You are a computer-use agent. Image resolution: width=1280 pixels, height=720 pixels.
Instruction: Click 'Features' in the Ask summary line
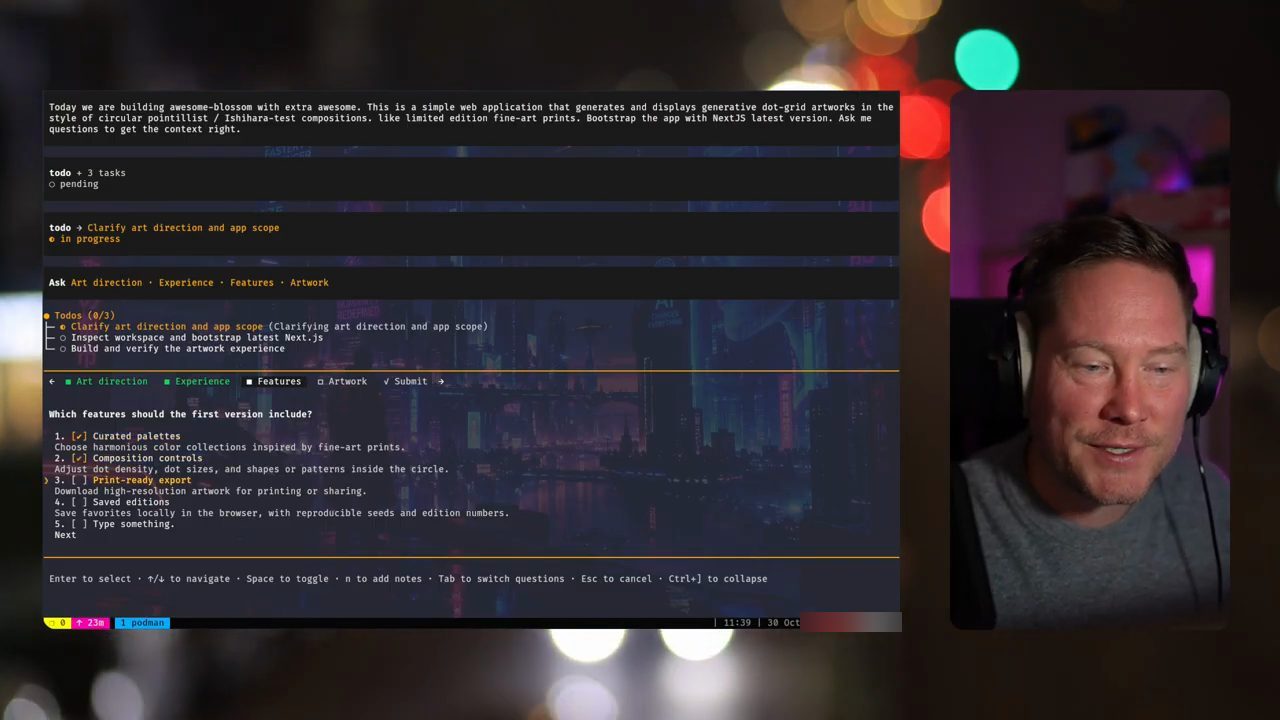pos(252,283)
